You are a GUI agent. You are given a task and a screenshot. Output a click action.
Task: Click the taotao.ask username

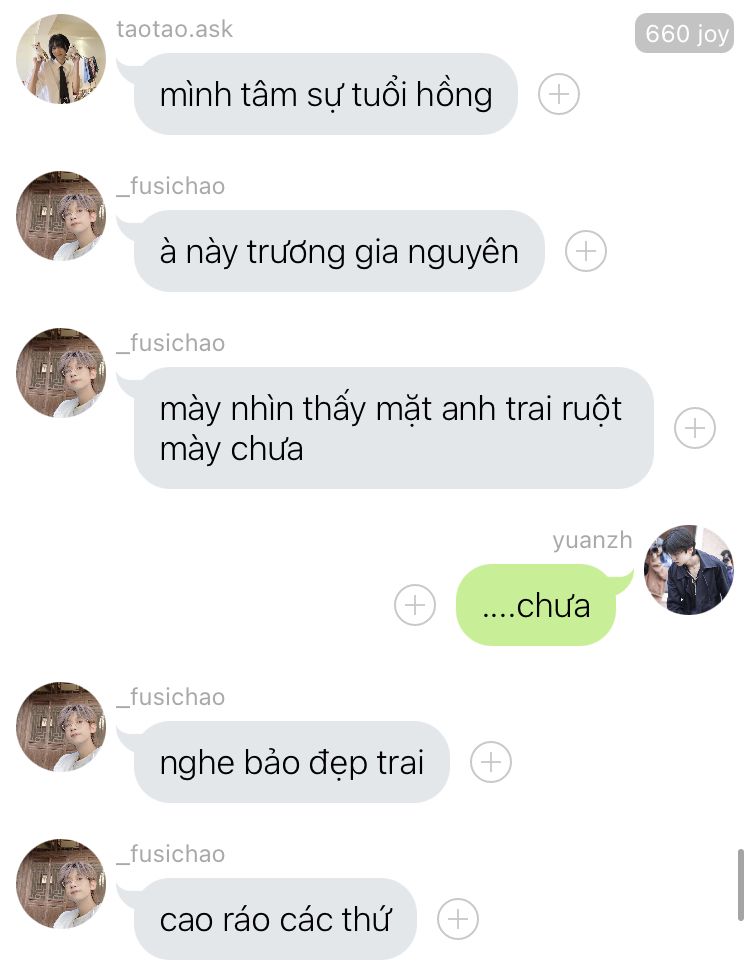tap(174, 29)
